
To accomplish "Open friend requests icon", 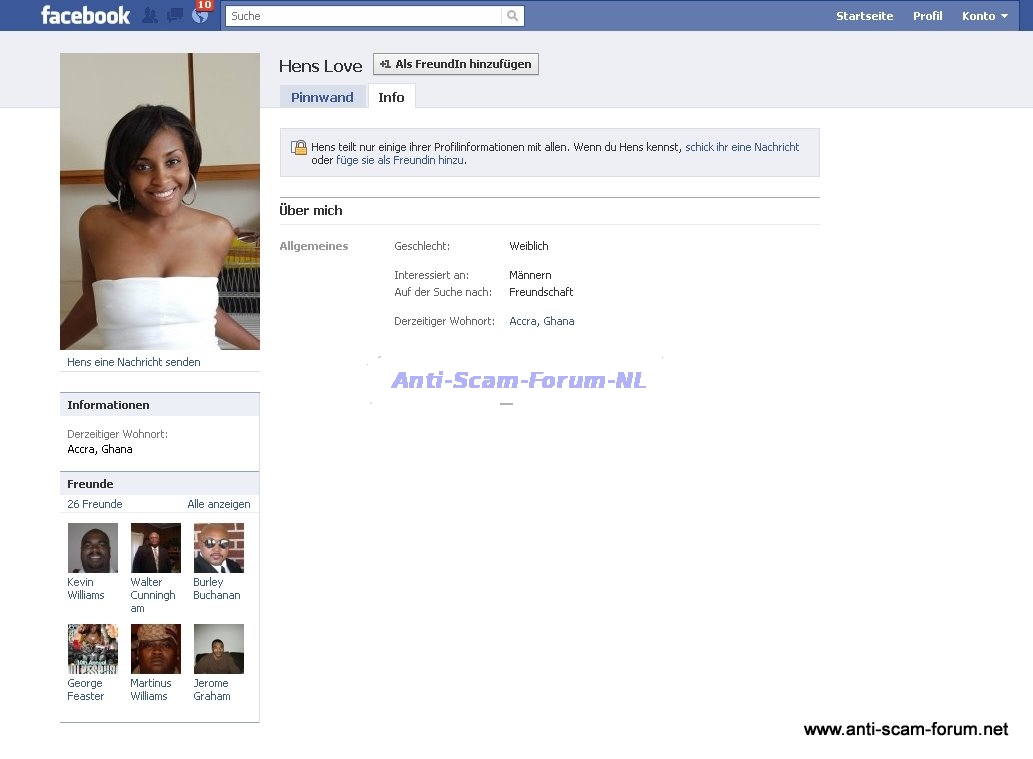I will coord(150,16).
